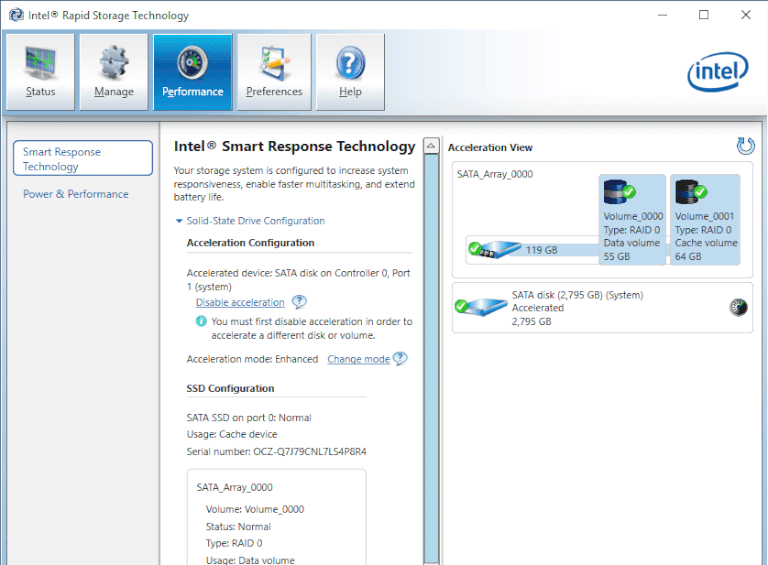Image resolution: width=768 pixels, height=565 pixels.
Task: Open the Preferences tab
Action: 274,72
